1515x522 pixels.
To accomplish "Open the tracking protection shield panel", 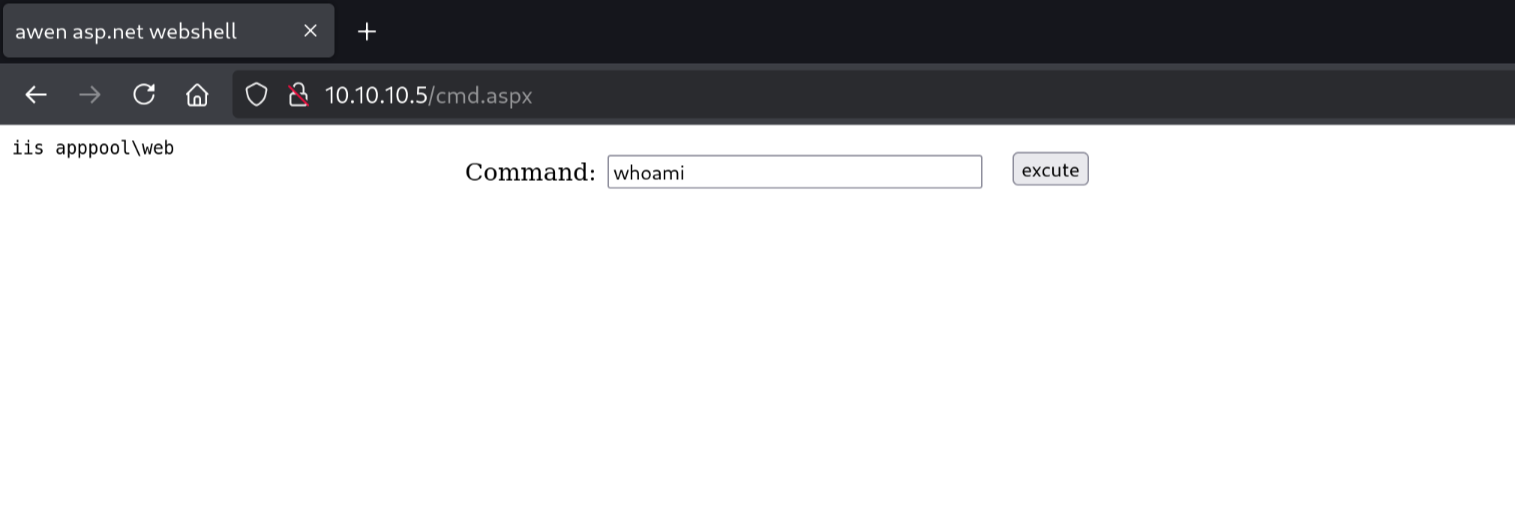I will (x=257, y=95).
